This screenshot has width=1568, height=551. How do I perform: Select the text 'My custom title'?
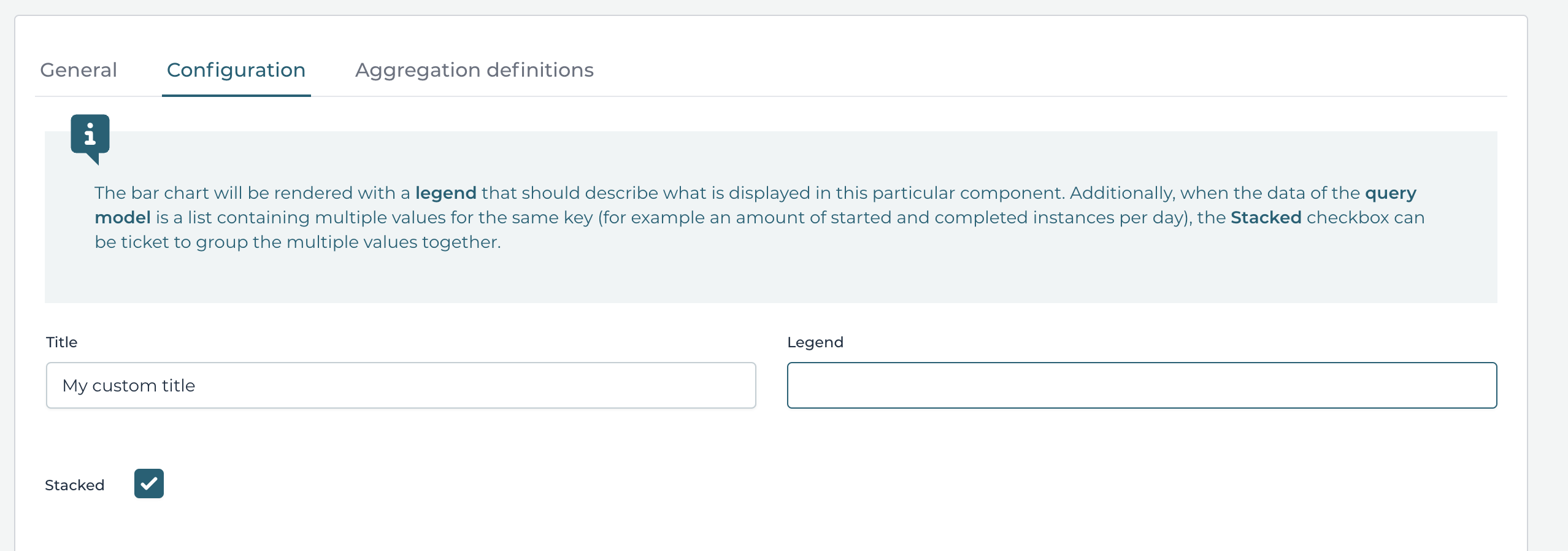[x=129, y=385]
